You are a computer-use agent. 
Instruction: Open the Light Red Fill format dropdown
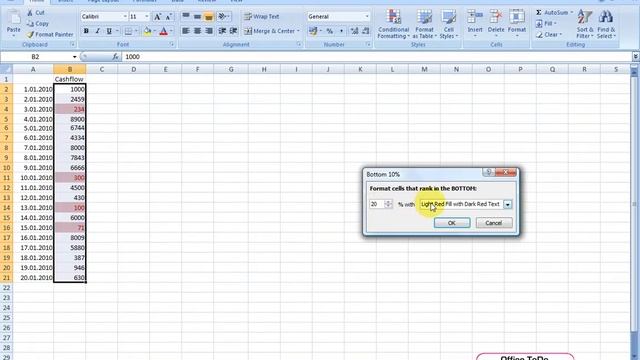tap(507, 204)
